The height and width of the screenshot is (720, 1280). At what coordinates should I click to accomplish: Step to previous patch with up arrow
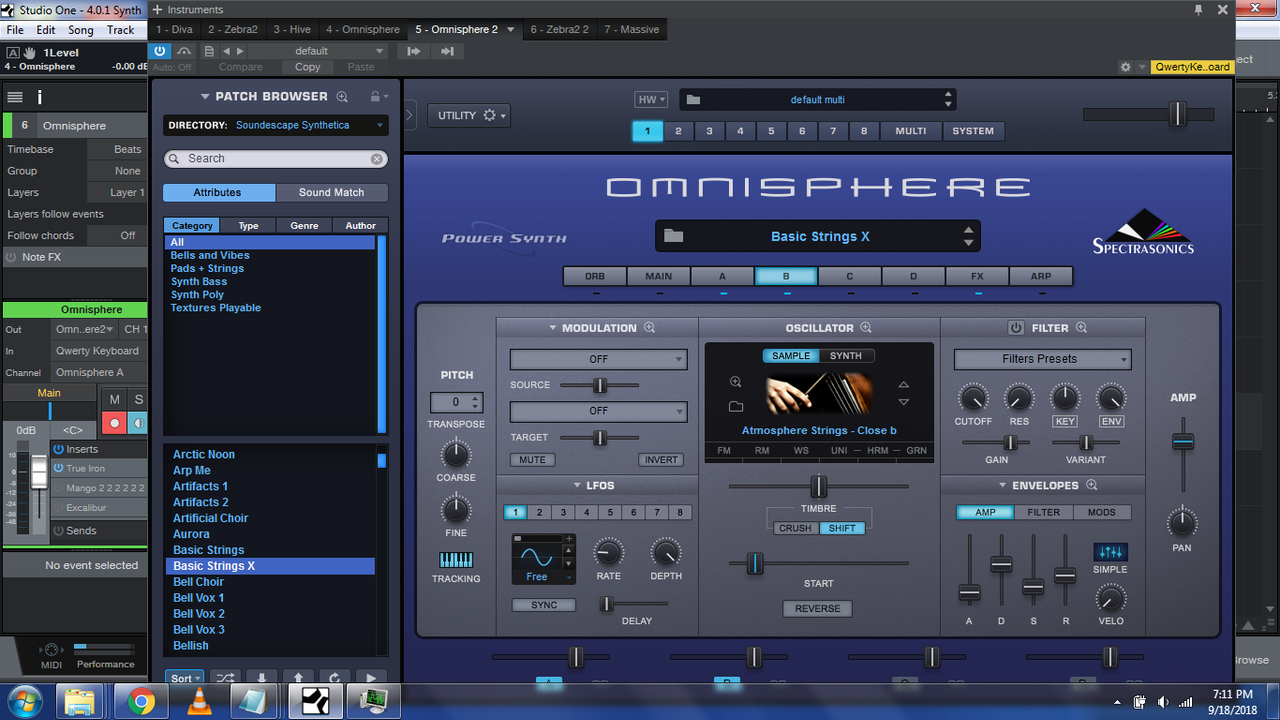point(298,678)
